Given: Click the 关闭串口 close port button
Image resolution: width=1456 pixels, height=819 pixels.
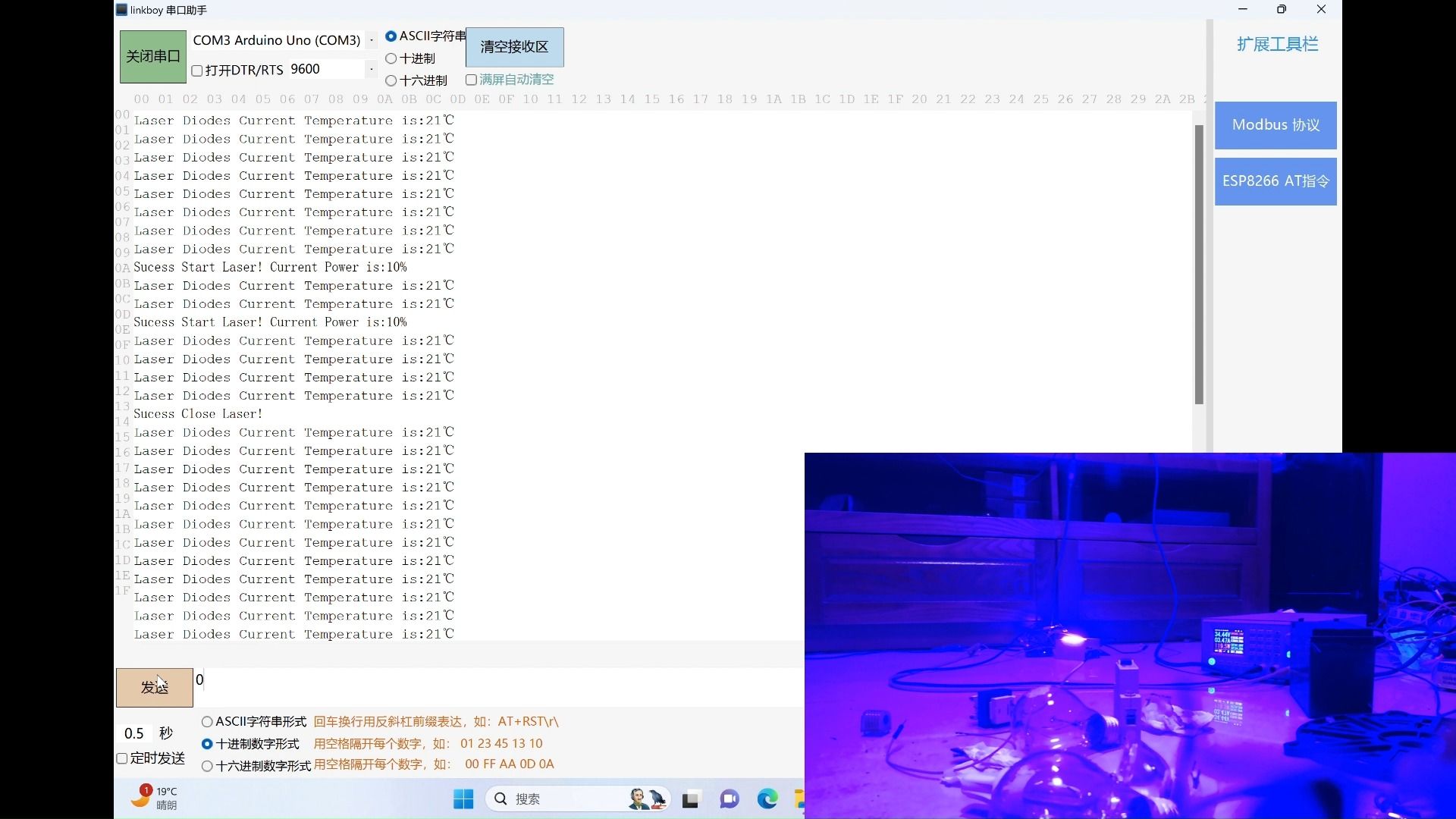Looking at the screenshot, I should tap(153, 57).
